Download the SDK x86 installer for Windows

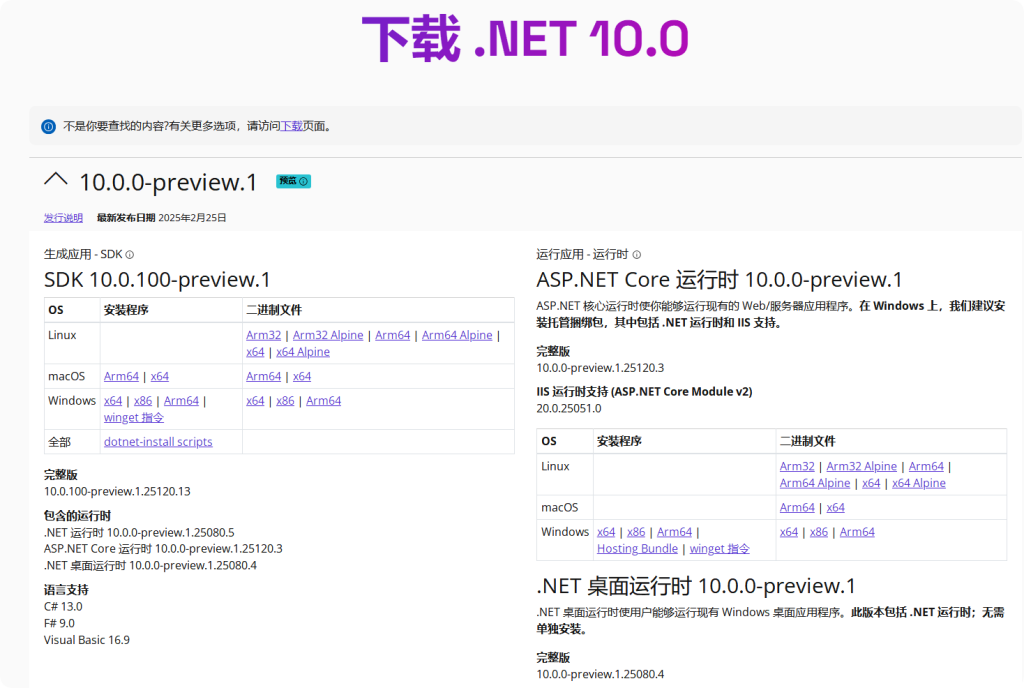click(x=143, y=400)
